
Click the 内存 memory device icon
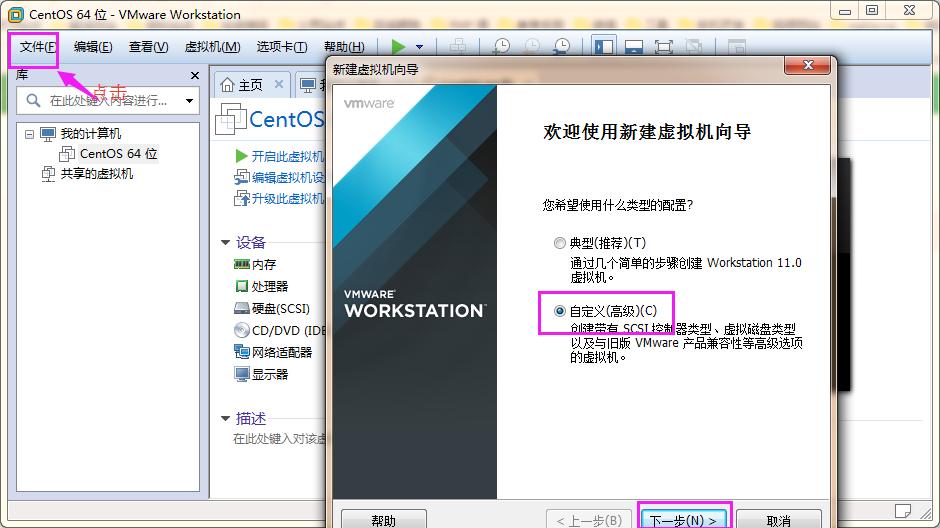(x=242, y=264)
